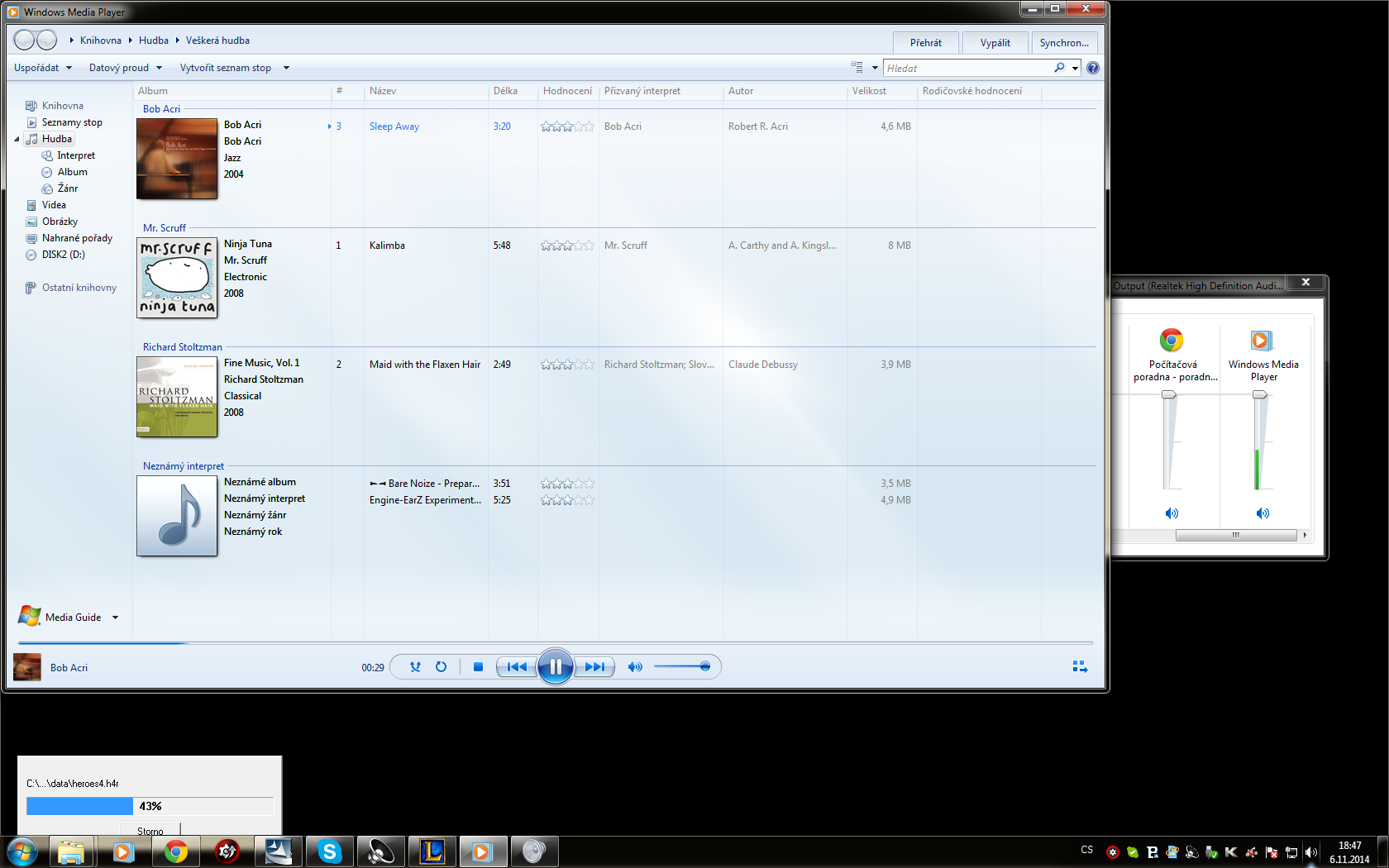Toggle shuffle playback mode

tap(415, 667)
